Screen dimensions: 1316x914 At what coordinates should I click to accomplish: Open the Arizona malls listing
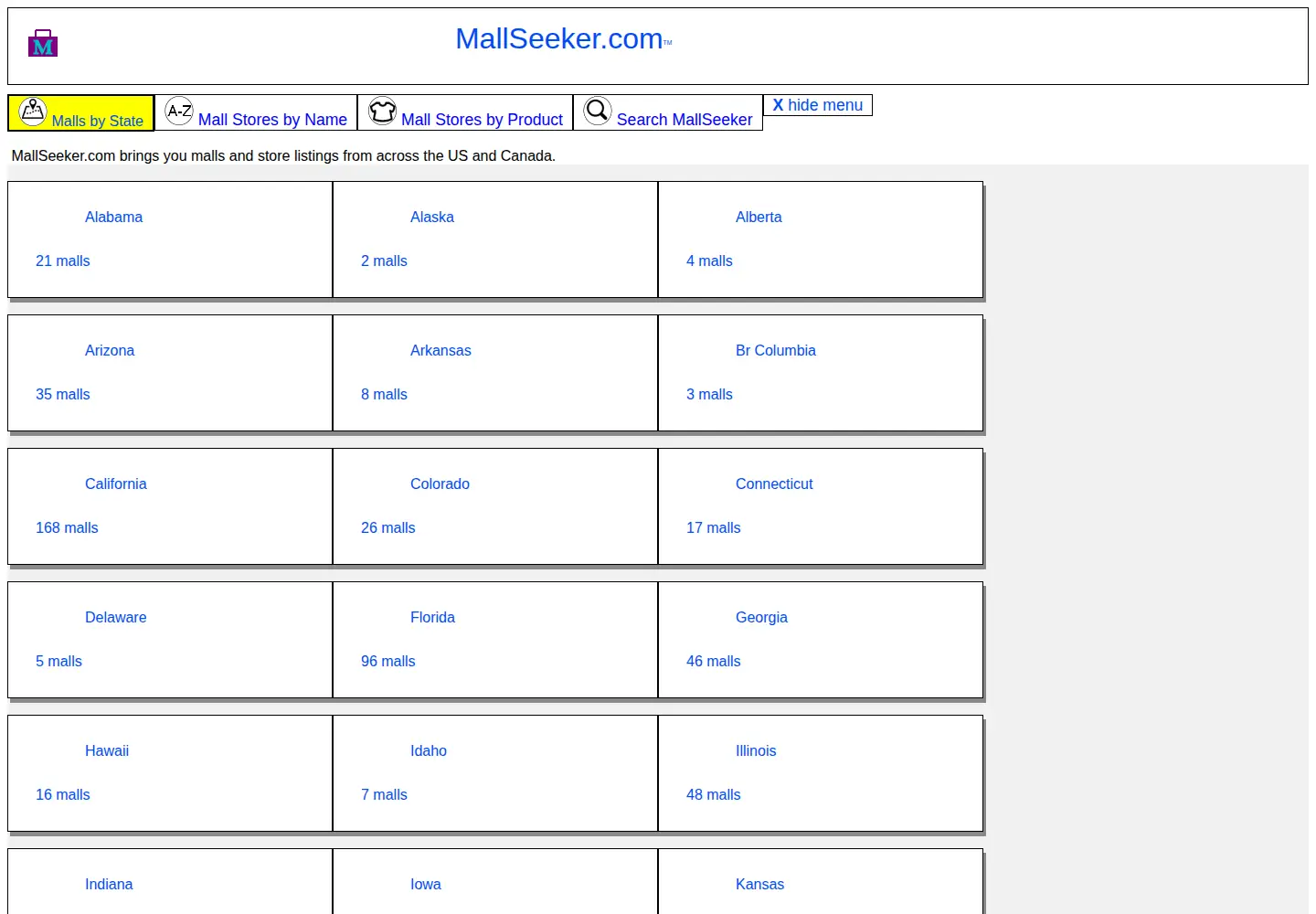(x=110, y=350)
